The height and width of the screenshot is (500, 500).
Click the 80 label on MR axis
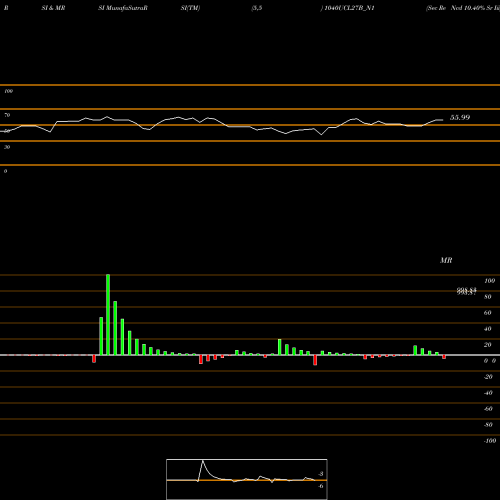coord(488,297)
